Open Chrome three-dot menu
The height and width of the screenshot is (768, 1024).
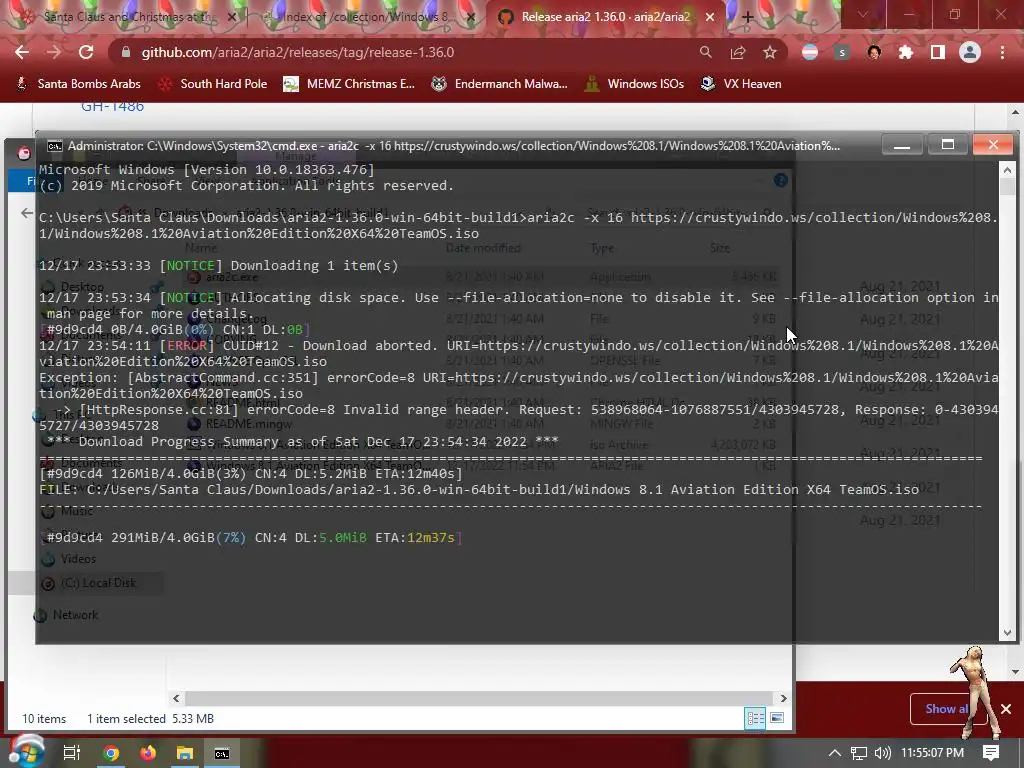[x=1002, y=52]
